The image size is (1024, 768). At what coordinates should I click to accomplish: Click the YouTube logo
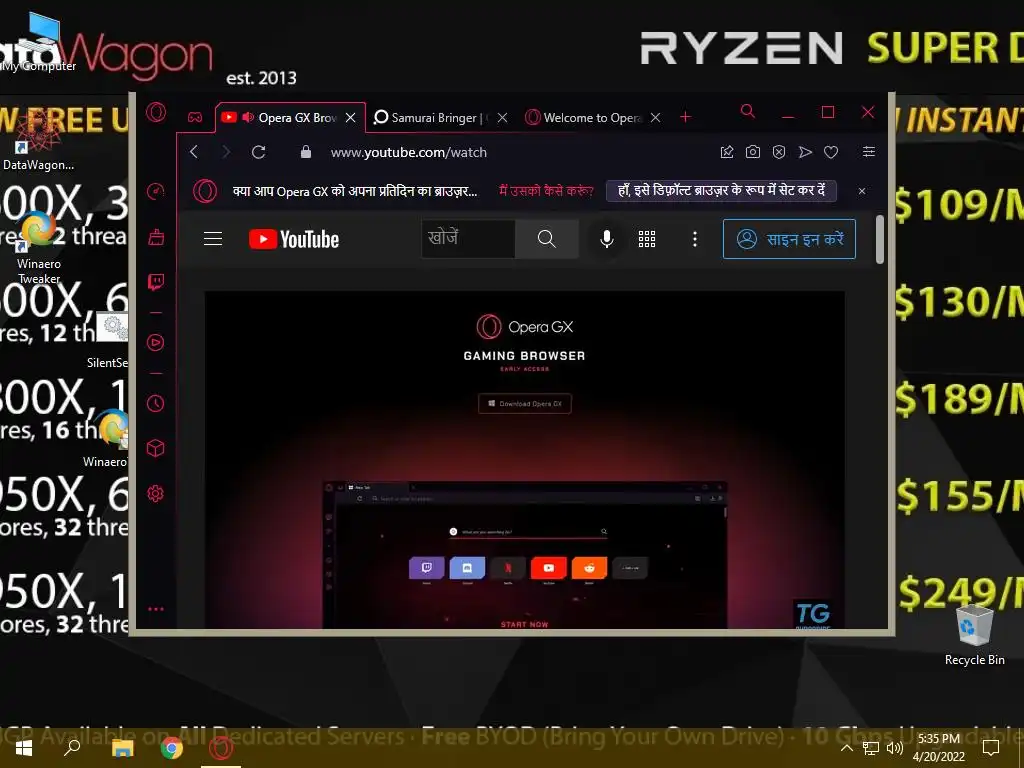click(x=294, y=240)
